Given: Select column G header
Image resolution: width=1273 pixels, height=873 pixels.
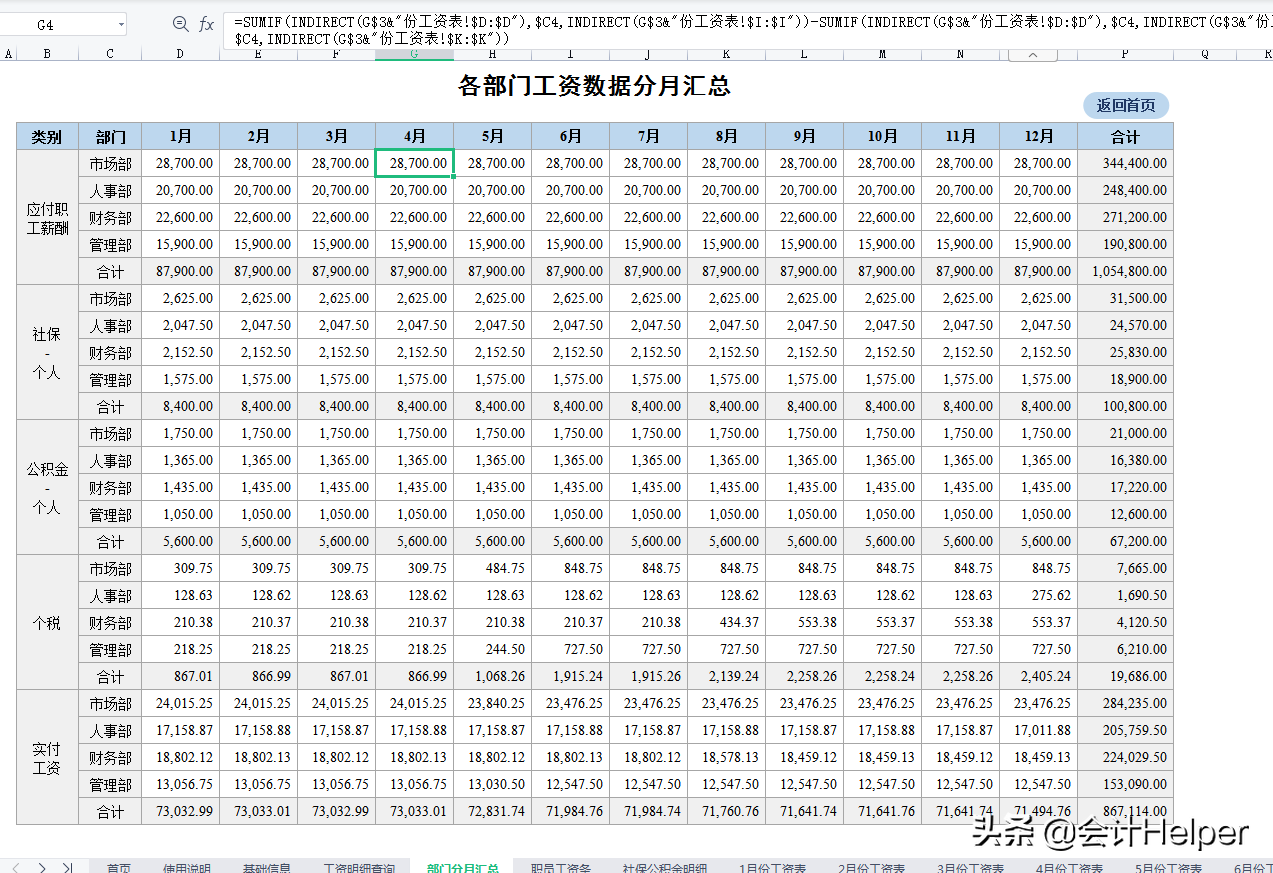Looking at the screenshot, I should 414,55.
